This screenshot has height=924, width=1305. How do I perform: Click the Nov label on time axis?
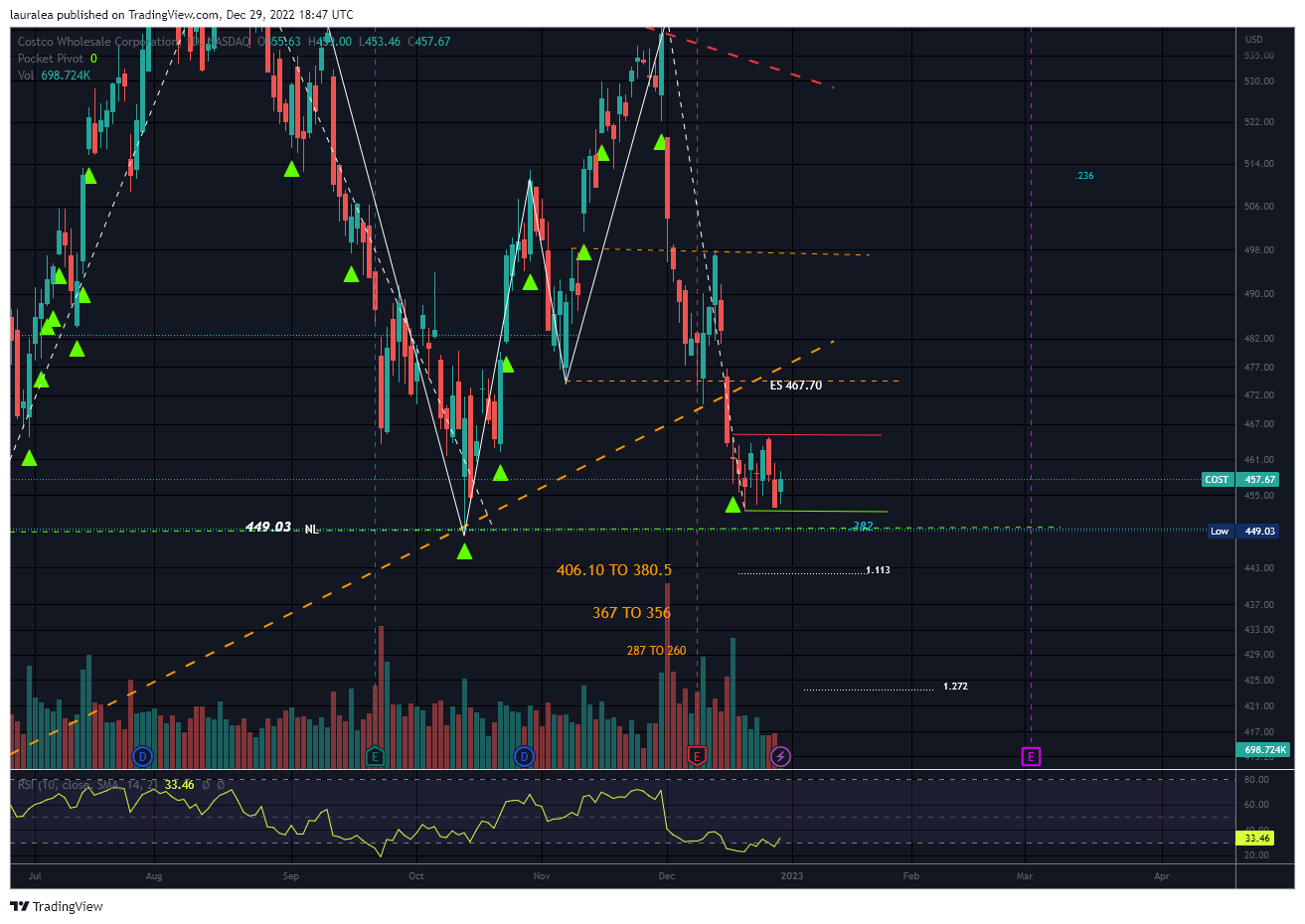542,876
